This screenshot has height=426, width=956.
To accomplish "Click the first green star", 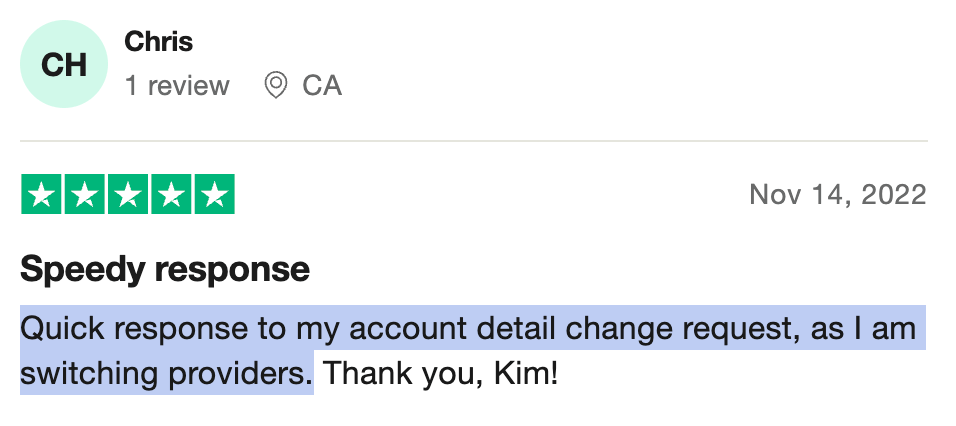I will [x=41, y=194].
